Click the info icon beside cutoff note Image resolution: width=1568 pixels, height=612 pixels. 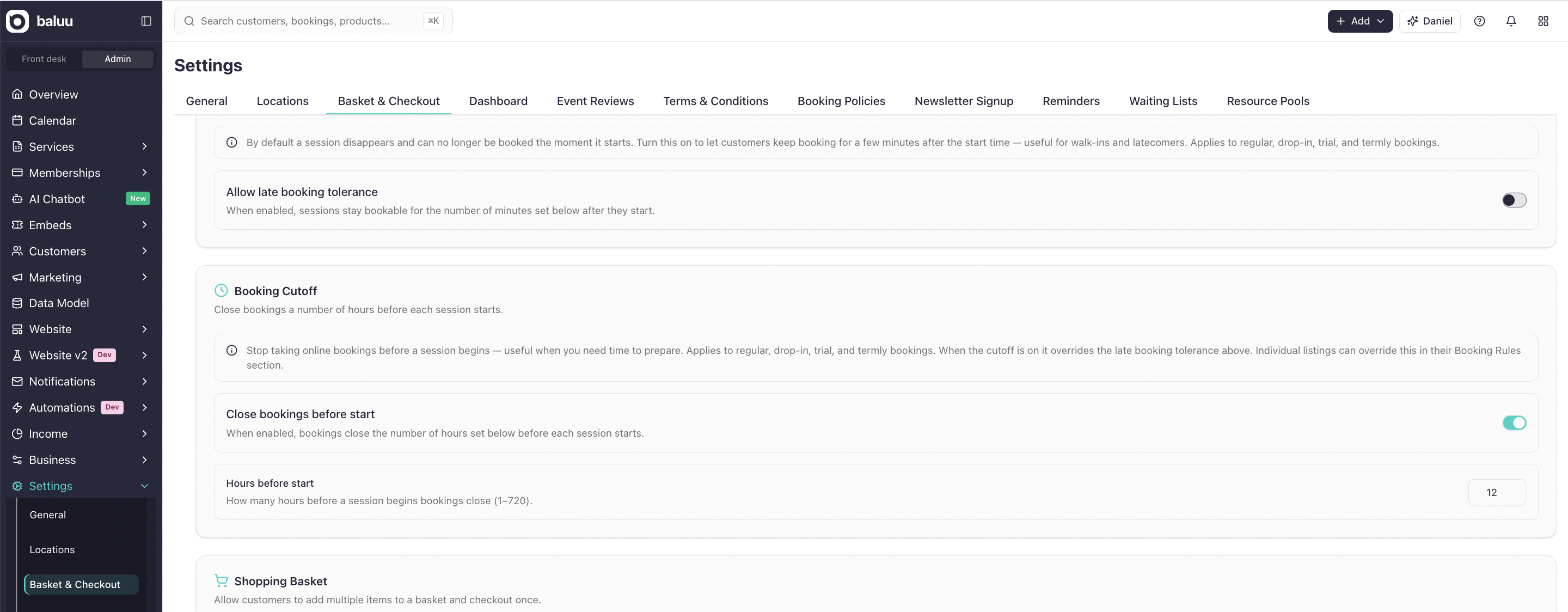tap(232, 351)
